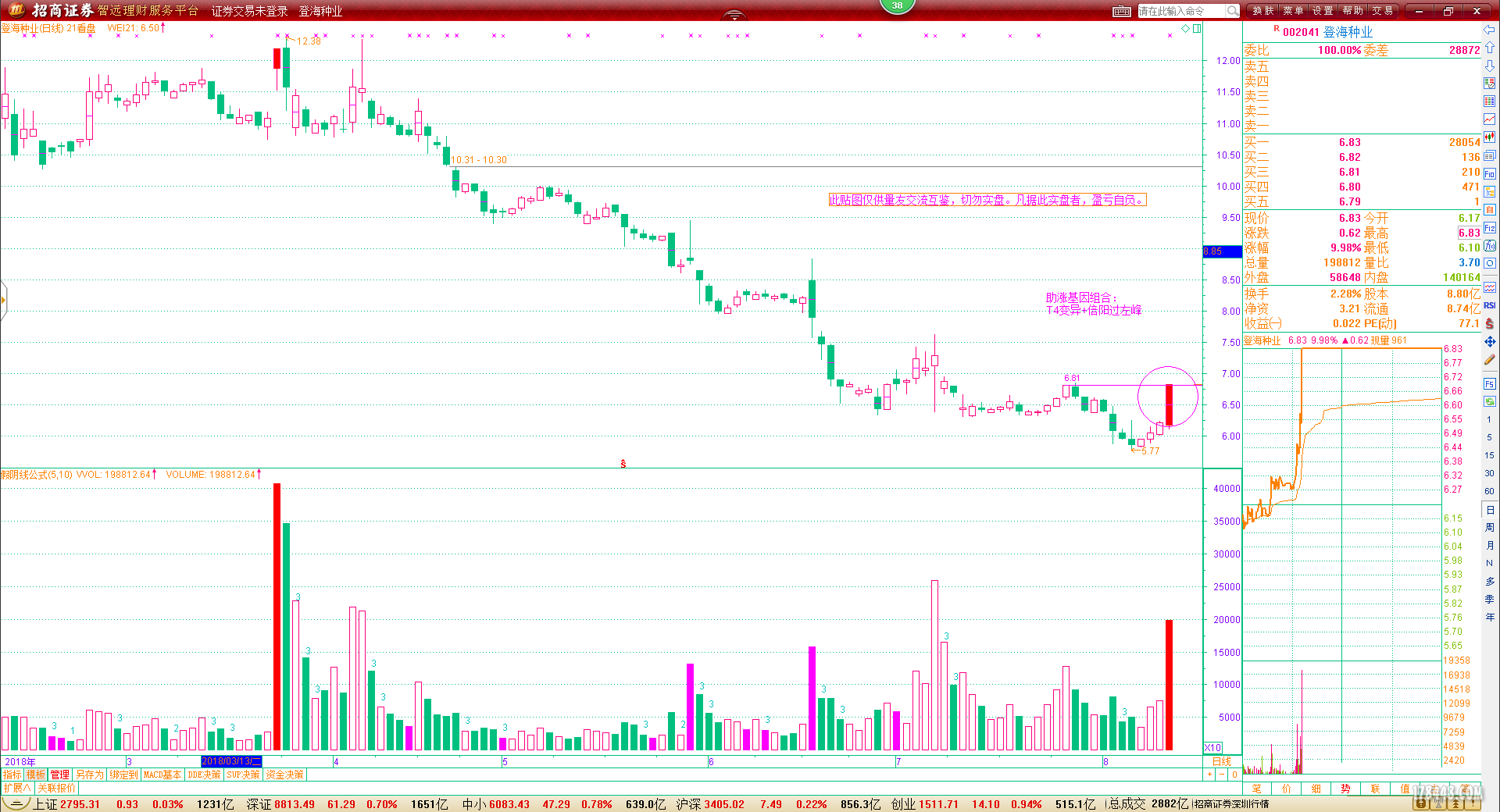Click the 另存为 save-as button
Viewport: 1500px width, 812px height.
tap(89, 775)
